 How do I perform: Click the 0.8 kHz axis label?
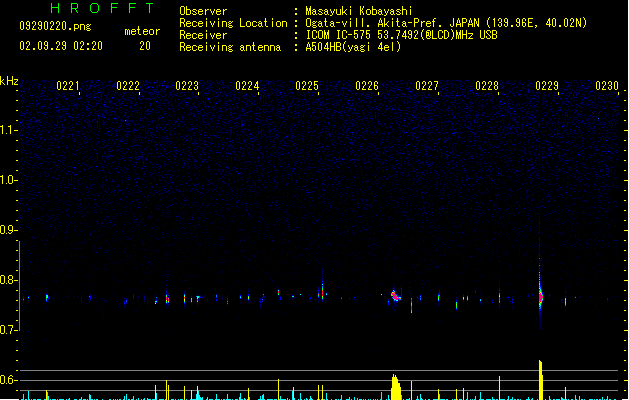(x=8, y=280)
